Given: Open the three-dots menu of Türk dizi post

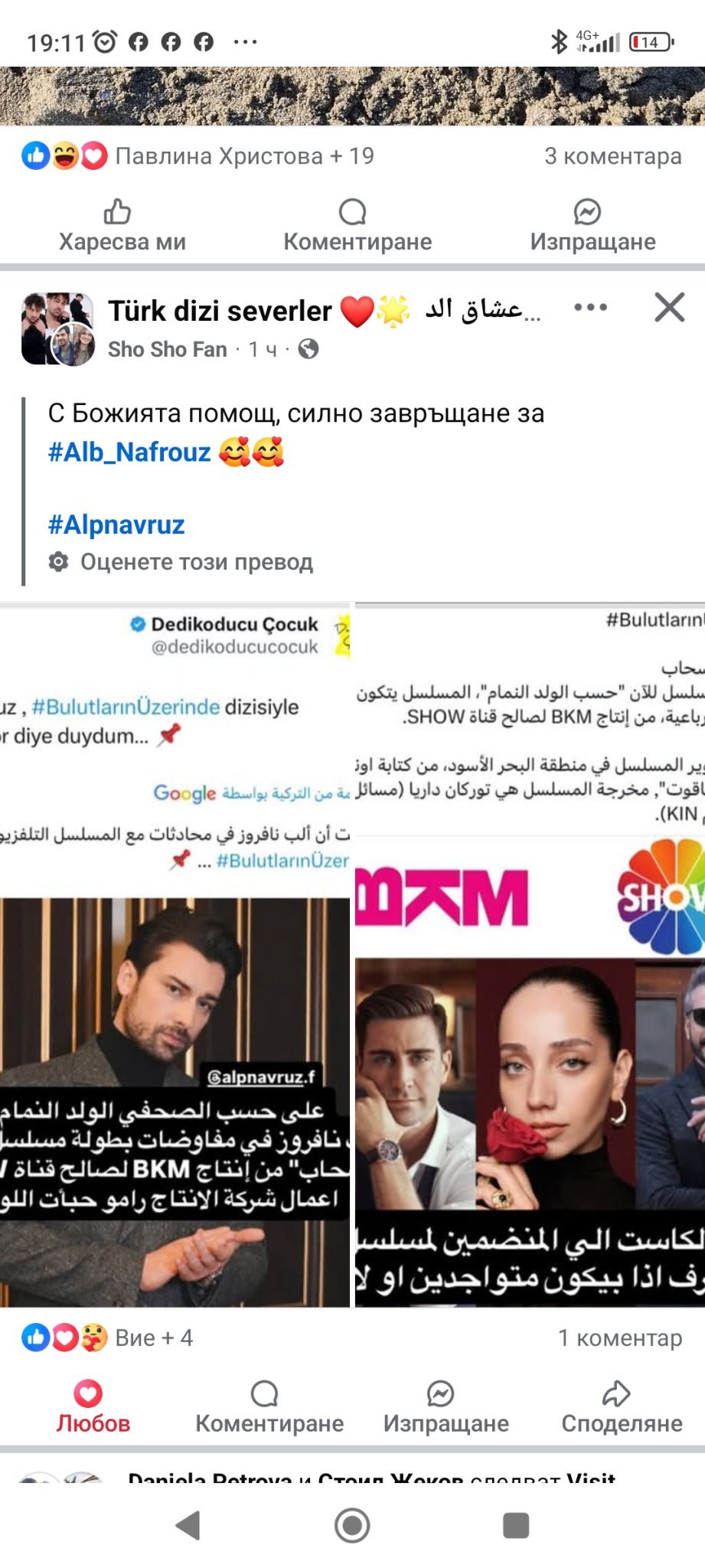Looking at the screenshot, I should tap(590, 308).
